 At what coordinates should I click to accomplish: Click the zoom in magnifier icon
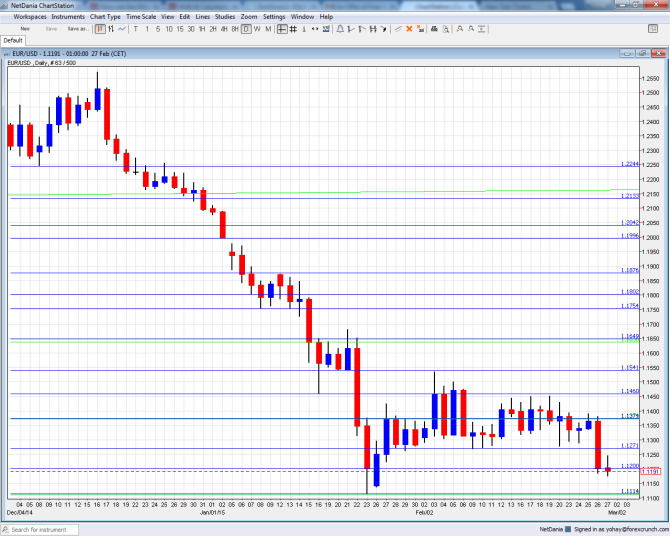[x=460, y=29]
